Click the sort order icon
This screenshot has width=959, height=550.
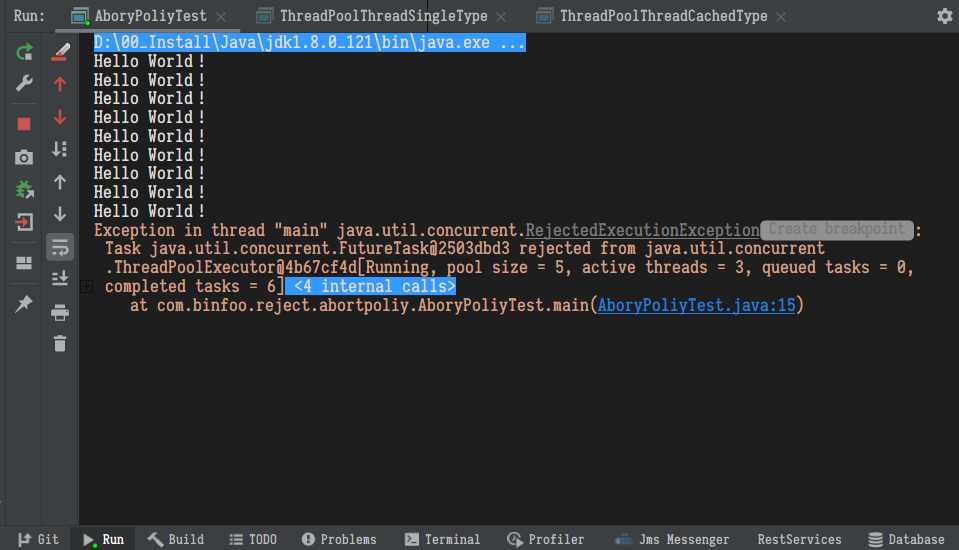[60, 149]
